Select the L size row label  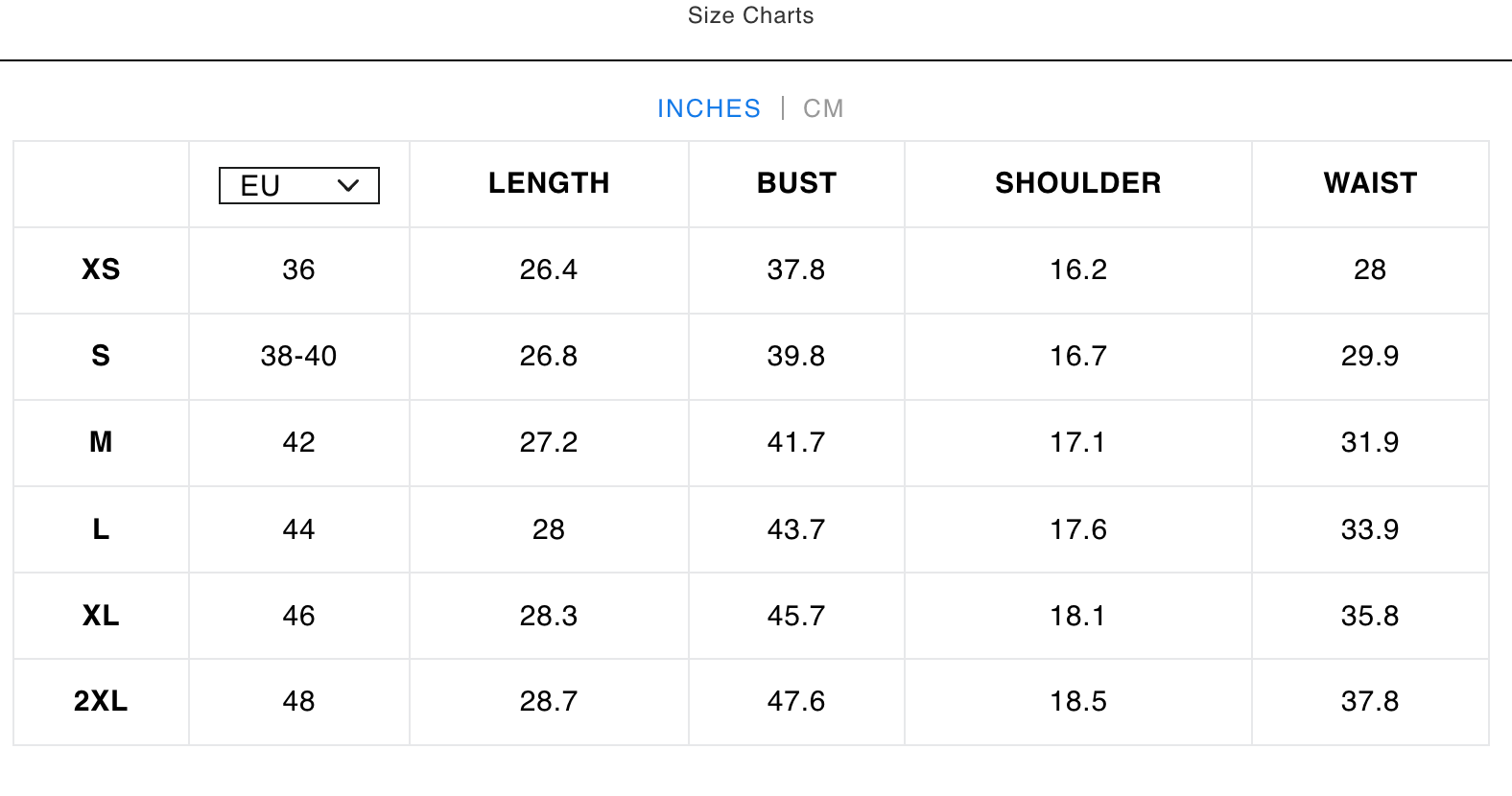pyautogui.click(x=101, y=529)
